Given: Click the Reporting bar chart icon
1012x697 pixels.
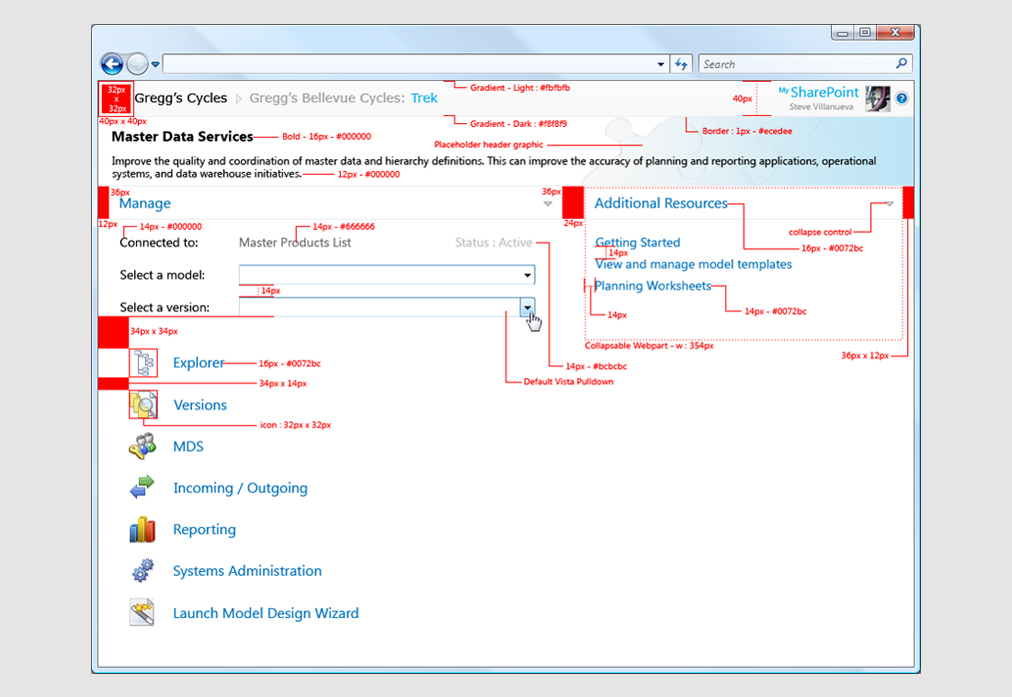Looking at the screenshot, I should click(x=143, y=530).
